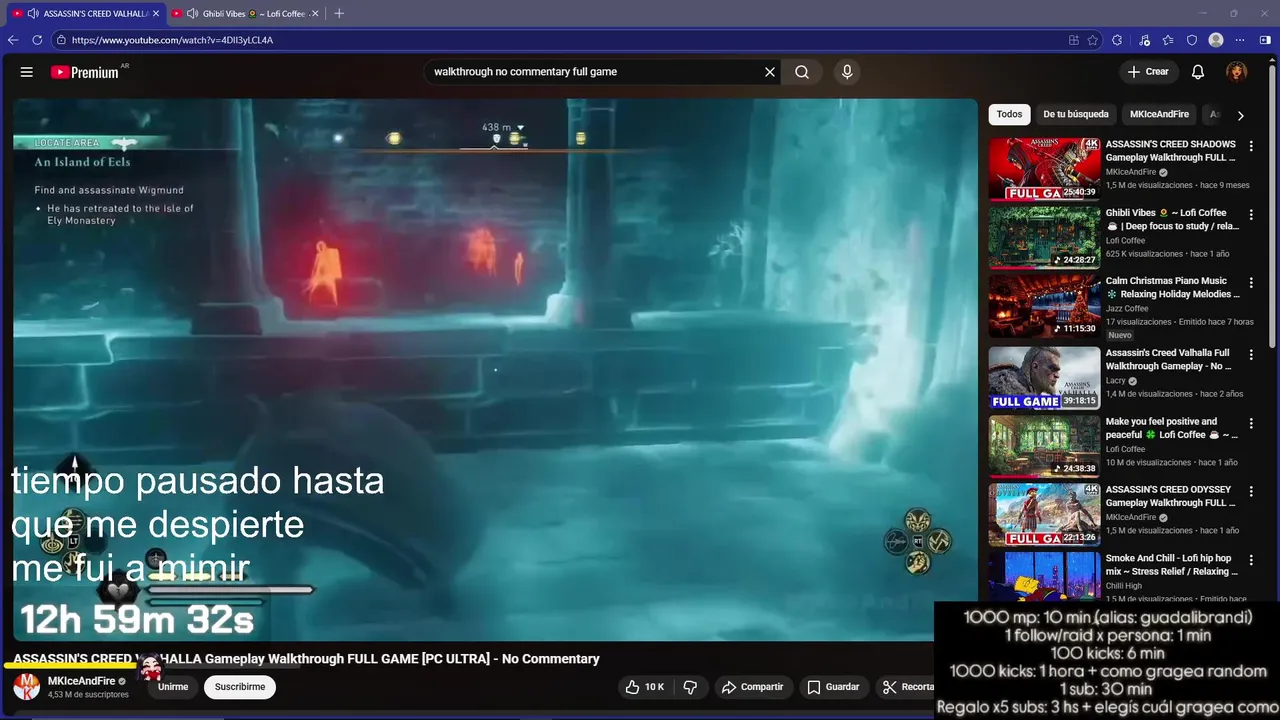This screenshot has height=720, width=1280.
Task: Open Lofi Coffee channel under Ghibli Vibes
Action: pyautogui.click(x=1125, y=241)
